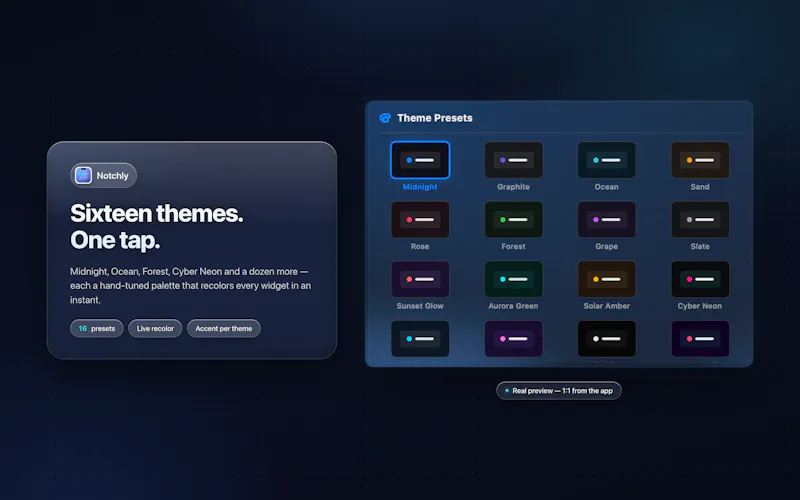This screenshot has height=500, width=800.
Task: Pick the Sand theme preset thumbnail
Action: [700, 160]
